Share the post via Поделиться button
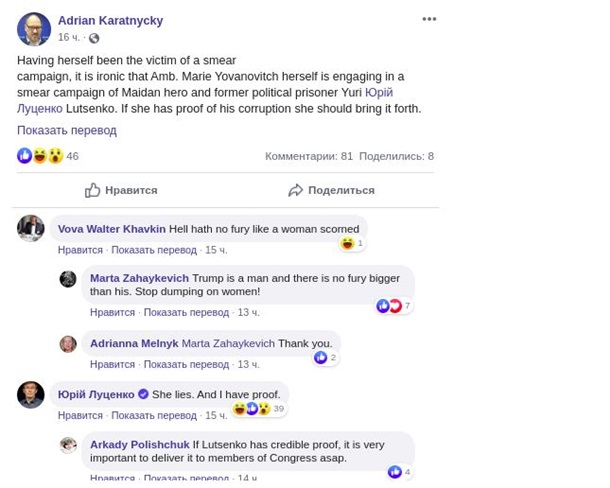This screenshot has height=488, width=610. coord(331,190)
